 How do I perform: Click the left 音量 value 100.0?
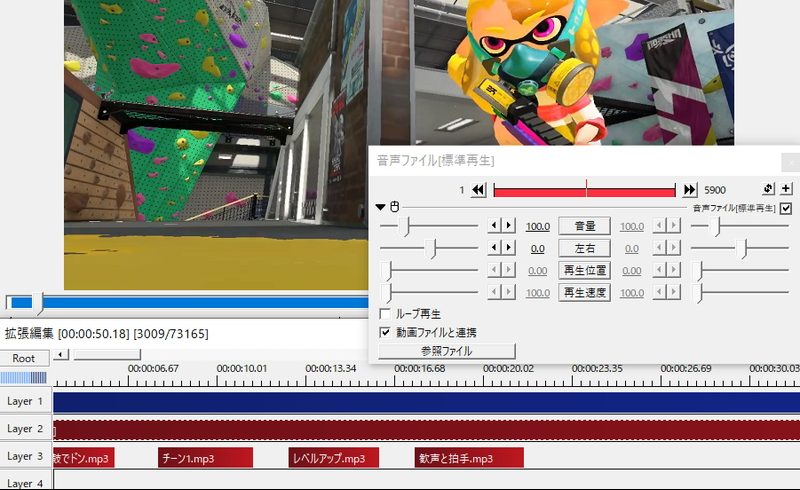pyautogui.click(x=538, y=226)
